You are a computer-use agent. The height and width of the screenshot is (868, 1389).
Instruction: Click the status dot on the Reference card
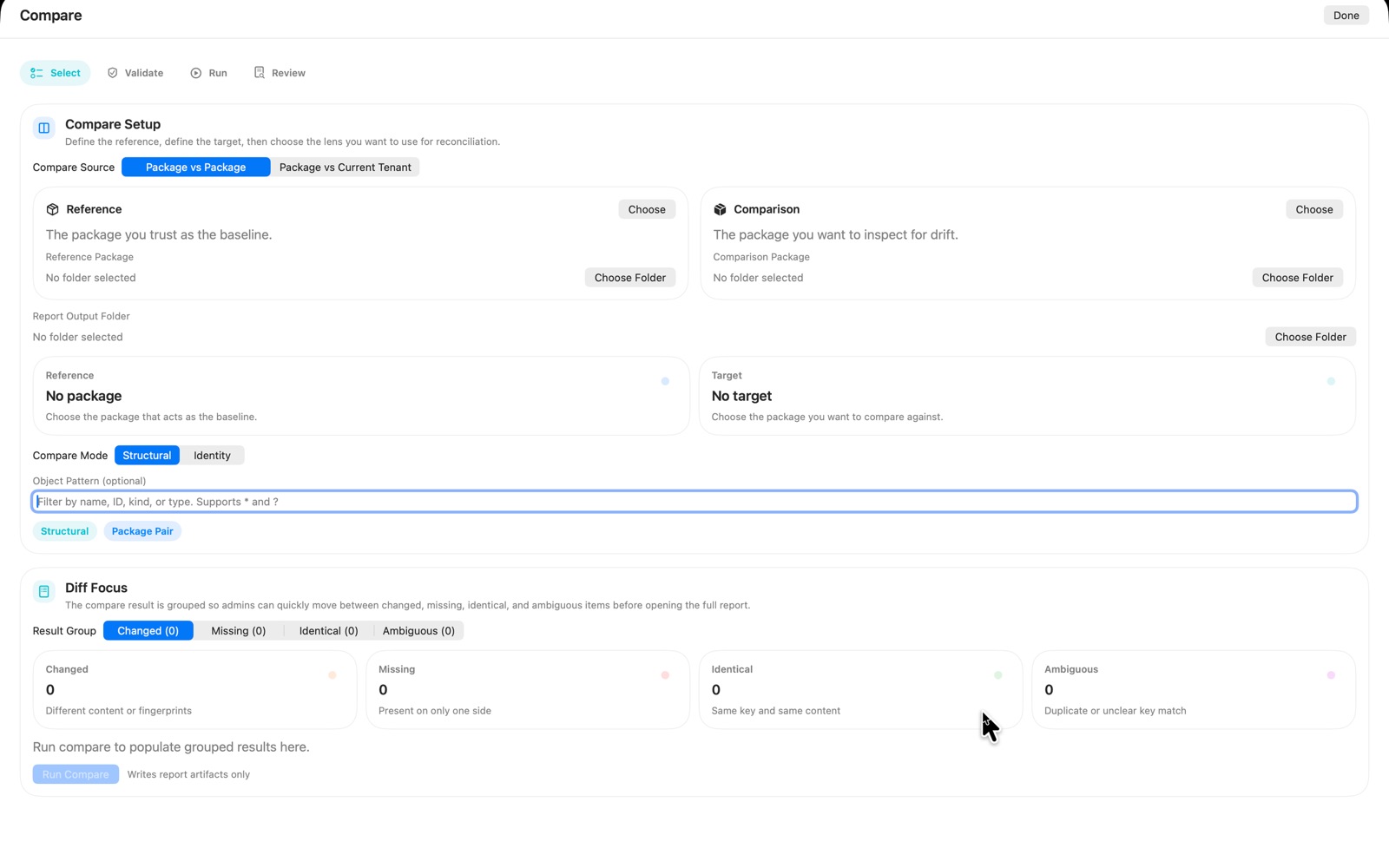pyautogui.click(x=665, y=381)
